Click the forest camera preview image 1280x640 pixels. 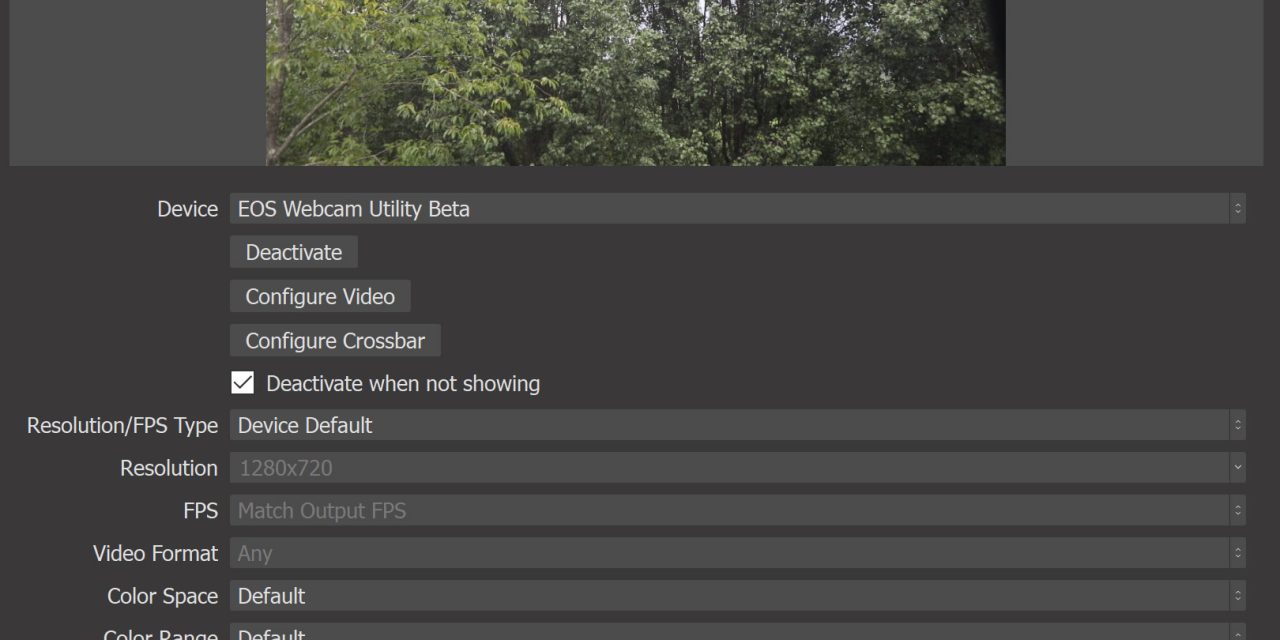click(635, 82)
